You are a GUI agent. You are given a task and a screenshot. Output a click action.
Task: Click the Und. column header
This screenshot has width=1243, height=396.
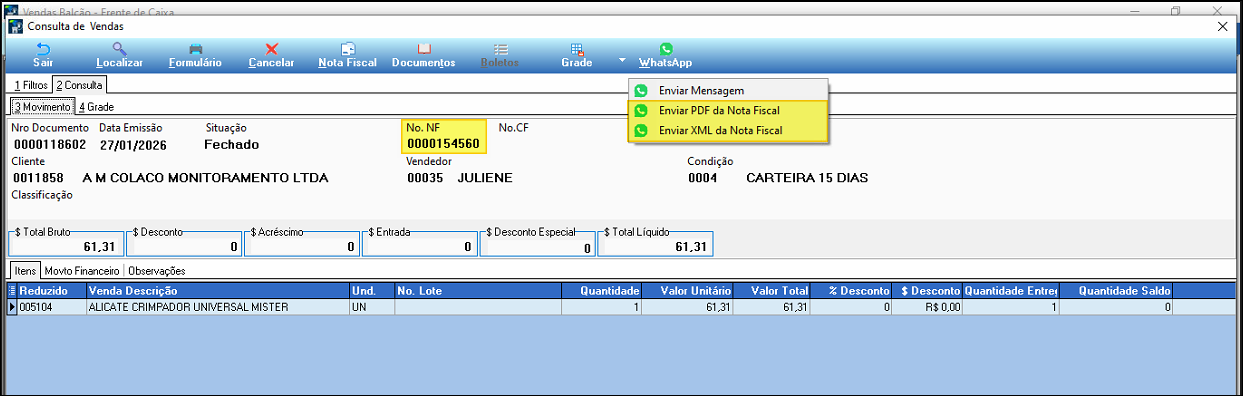click(x=372, y=291)
